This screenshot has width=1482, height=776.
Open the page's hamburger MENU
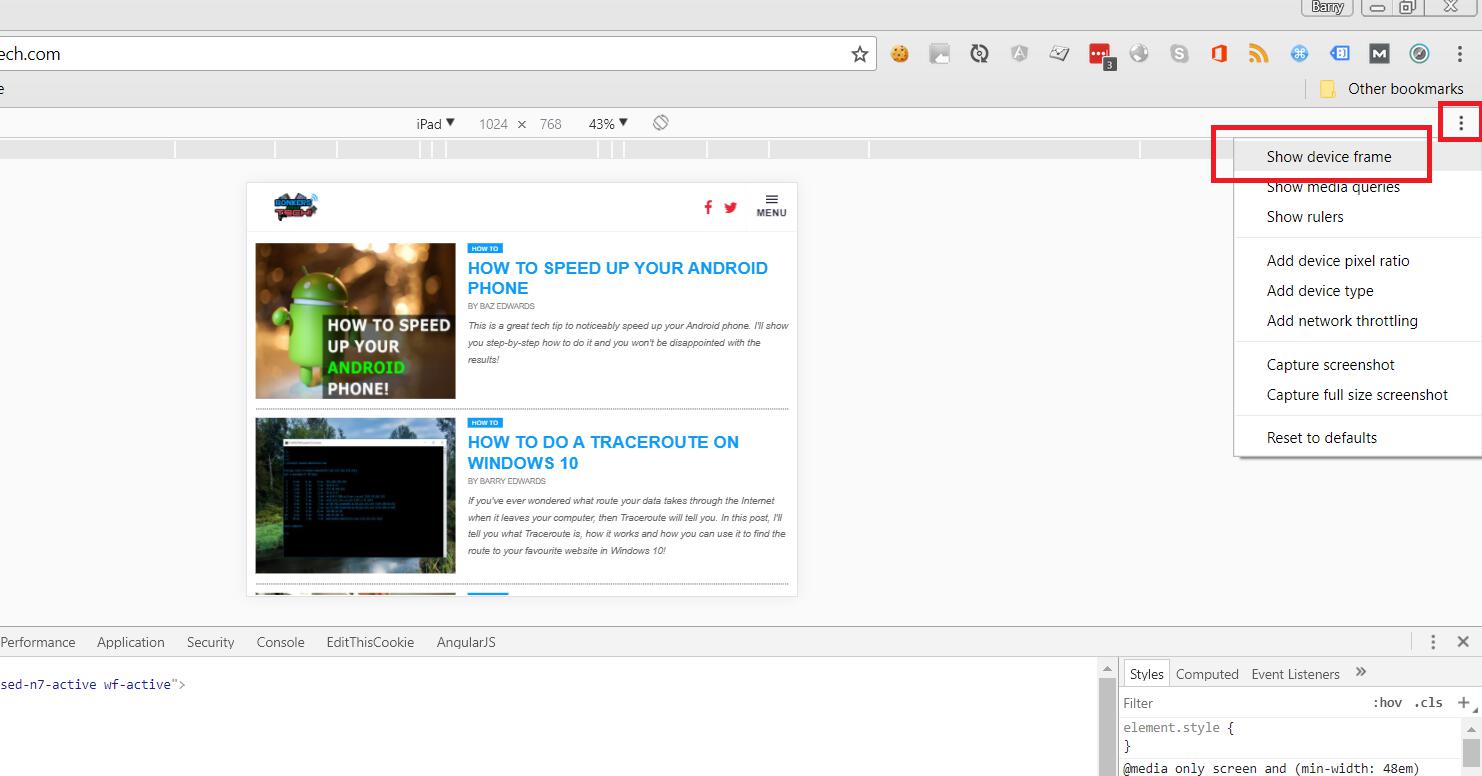[771, 205]
